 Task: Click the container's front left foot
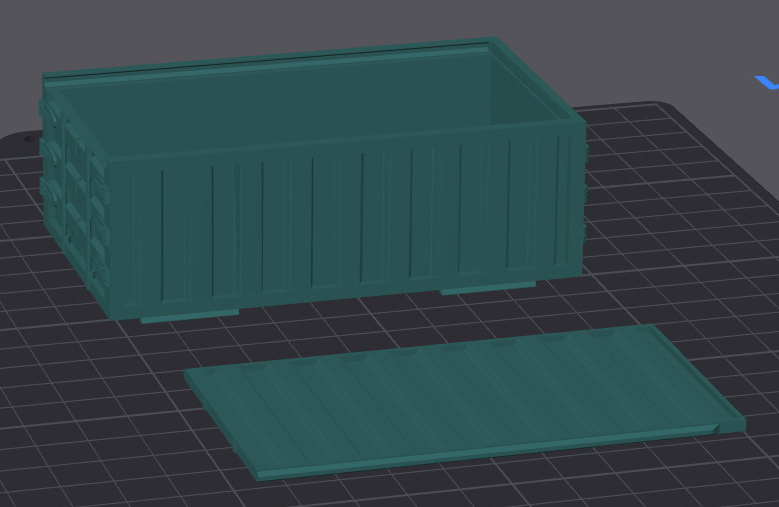(188, 316)
